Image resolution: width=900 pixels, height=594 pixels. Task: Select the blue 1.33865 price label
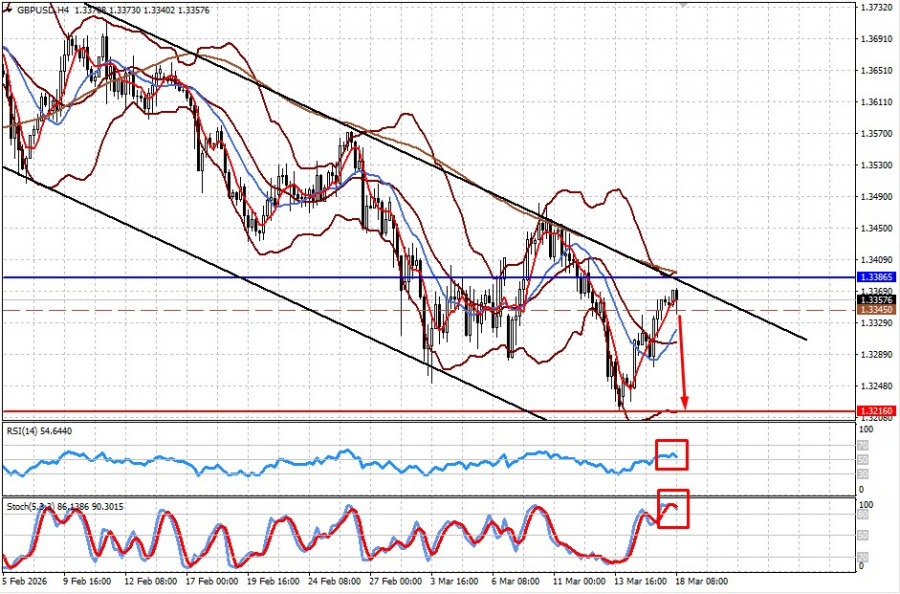(876, 277)
